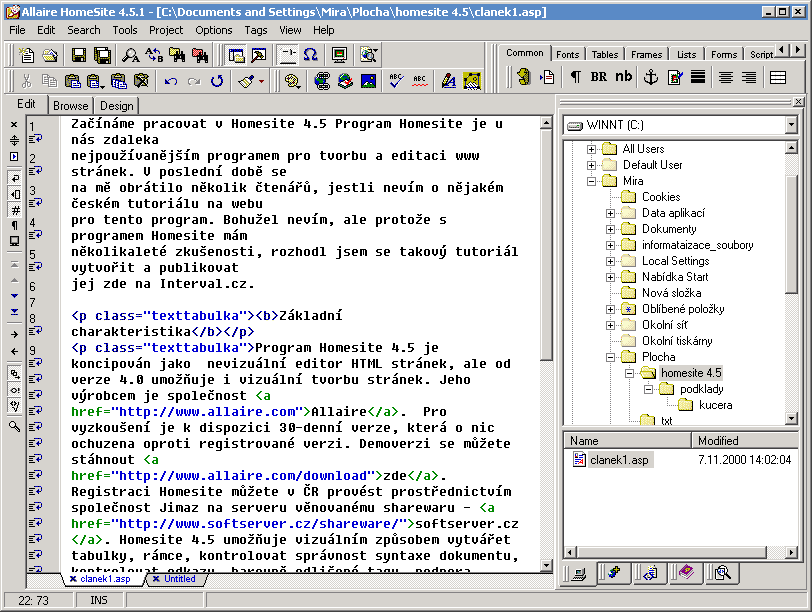Expand the All Users folder
The width and height of the screenshot is (812, 612).
coord(591,150)
